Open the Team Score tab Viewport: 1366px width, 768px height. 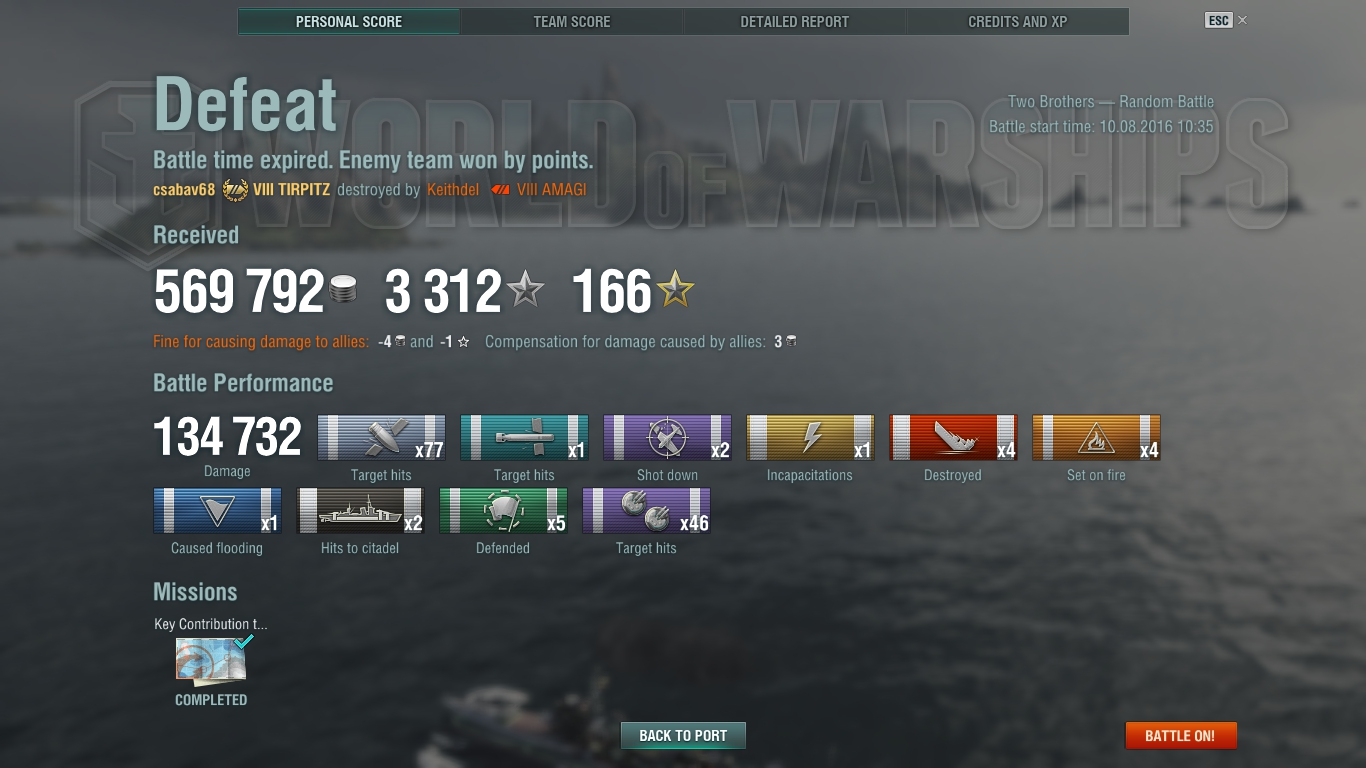tap(572, 21)
